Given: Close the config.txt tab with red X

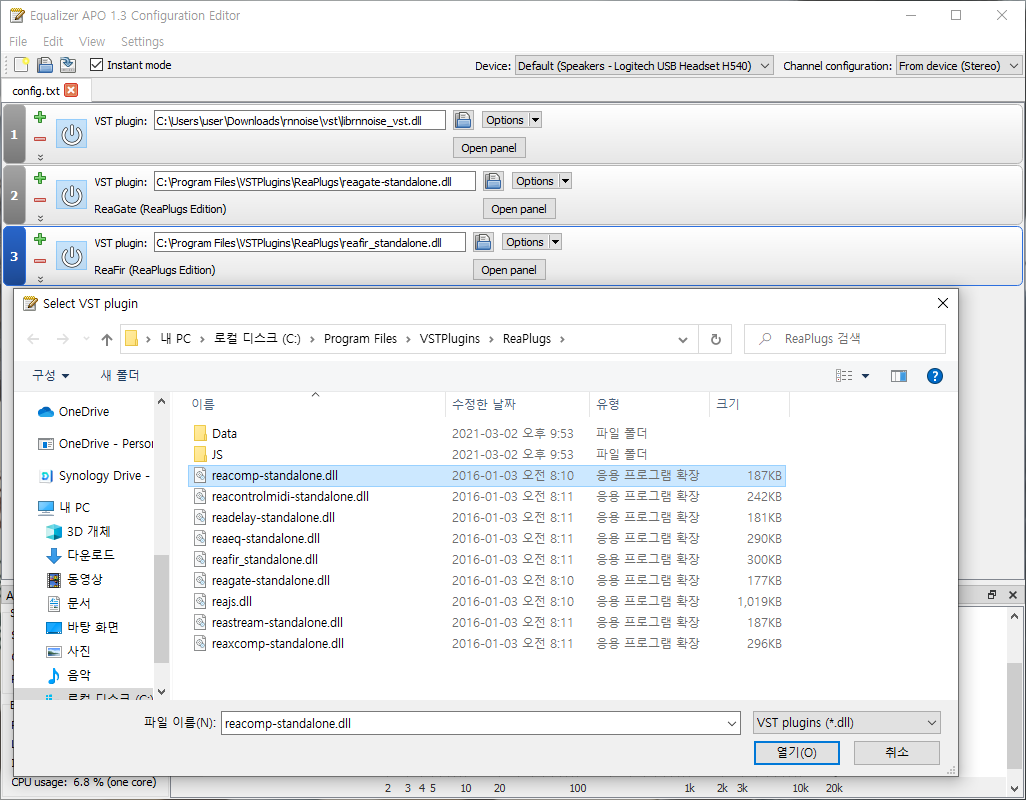Looking at the screenshot, I should tap(71, 90).
